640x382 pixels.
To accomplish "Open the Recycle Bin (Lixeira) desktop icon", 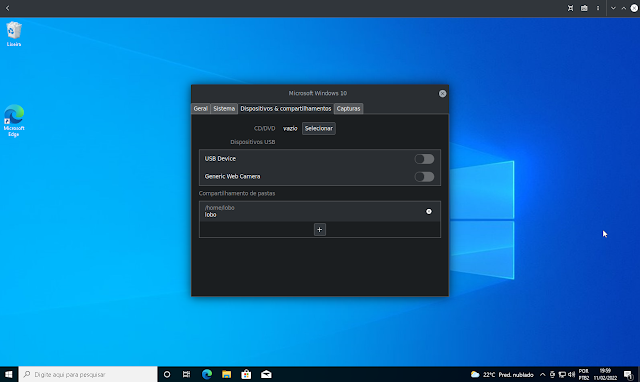I will click(14, 34).
